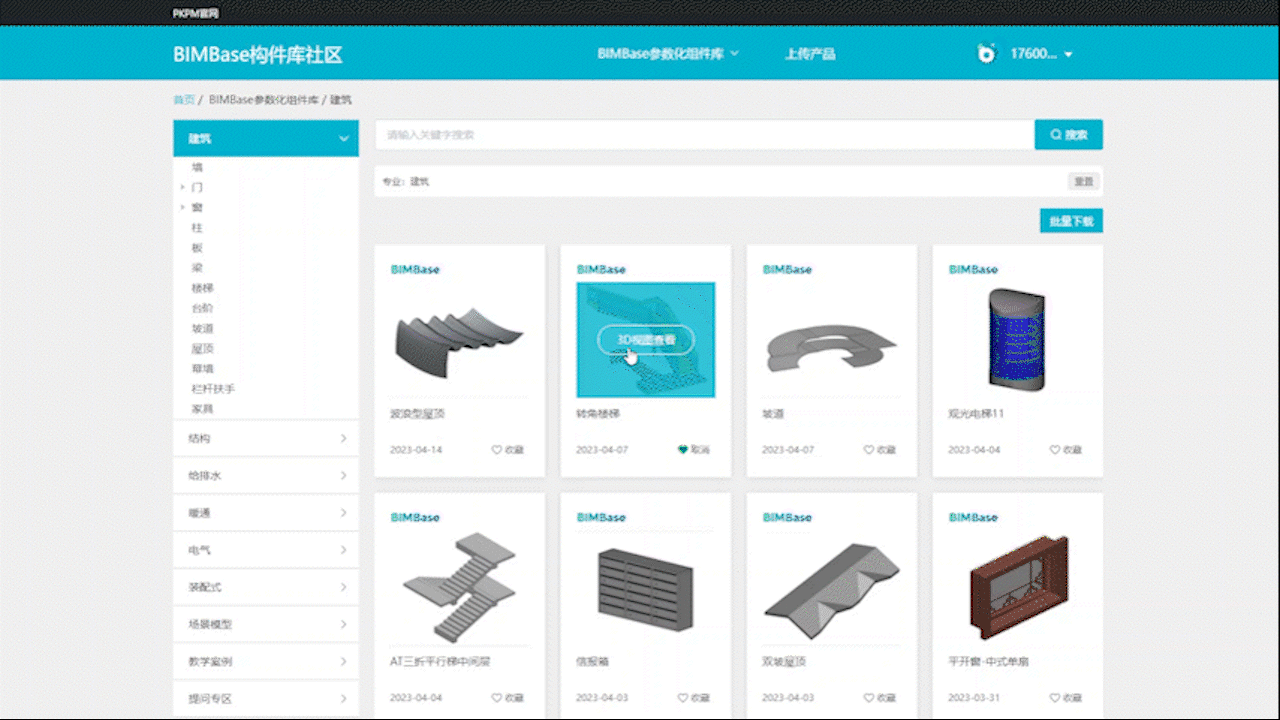The image size is (1280, 720).
Task: Click the 批量下载 button
Action: [1071, 221]
